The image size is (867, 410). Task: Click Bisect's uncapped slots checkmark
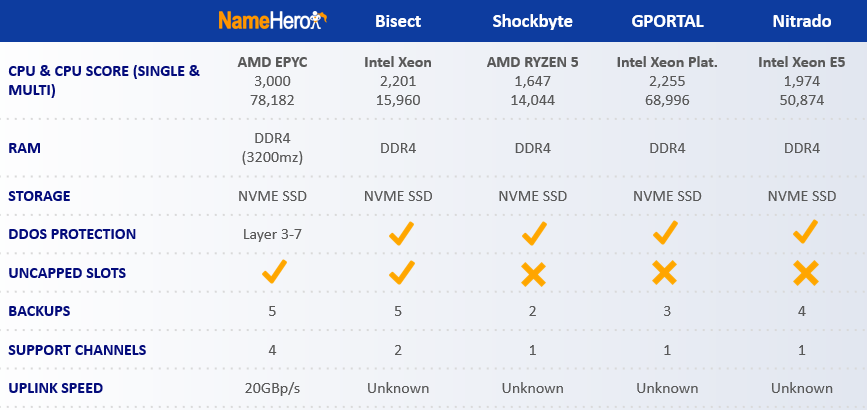click(x=401, y=272)
